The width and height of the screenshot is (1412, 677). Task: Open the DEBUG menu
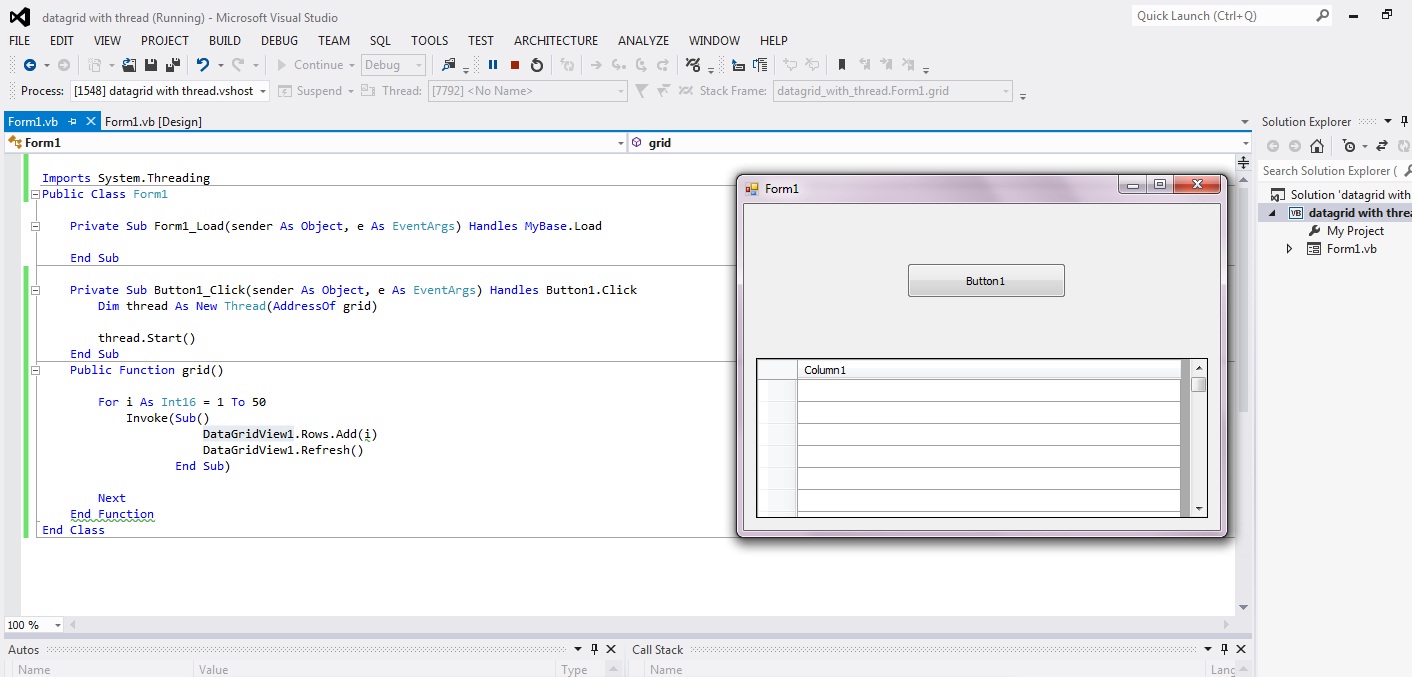279,41
